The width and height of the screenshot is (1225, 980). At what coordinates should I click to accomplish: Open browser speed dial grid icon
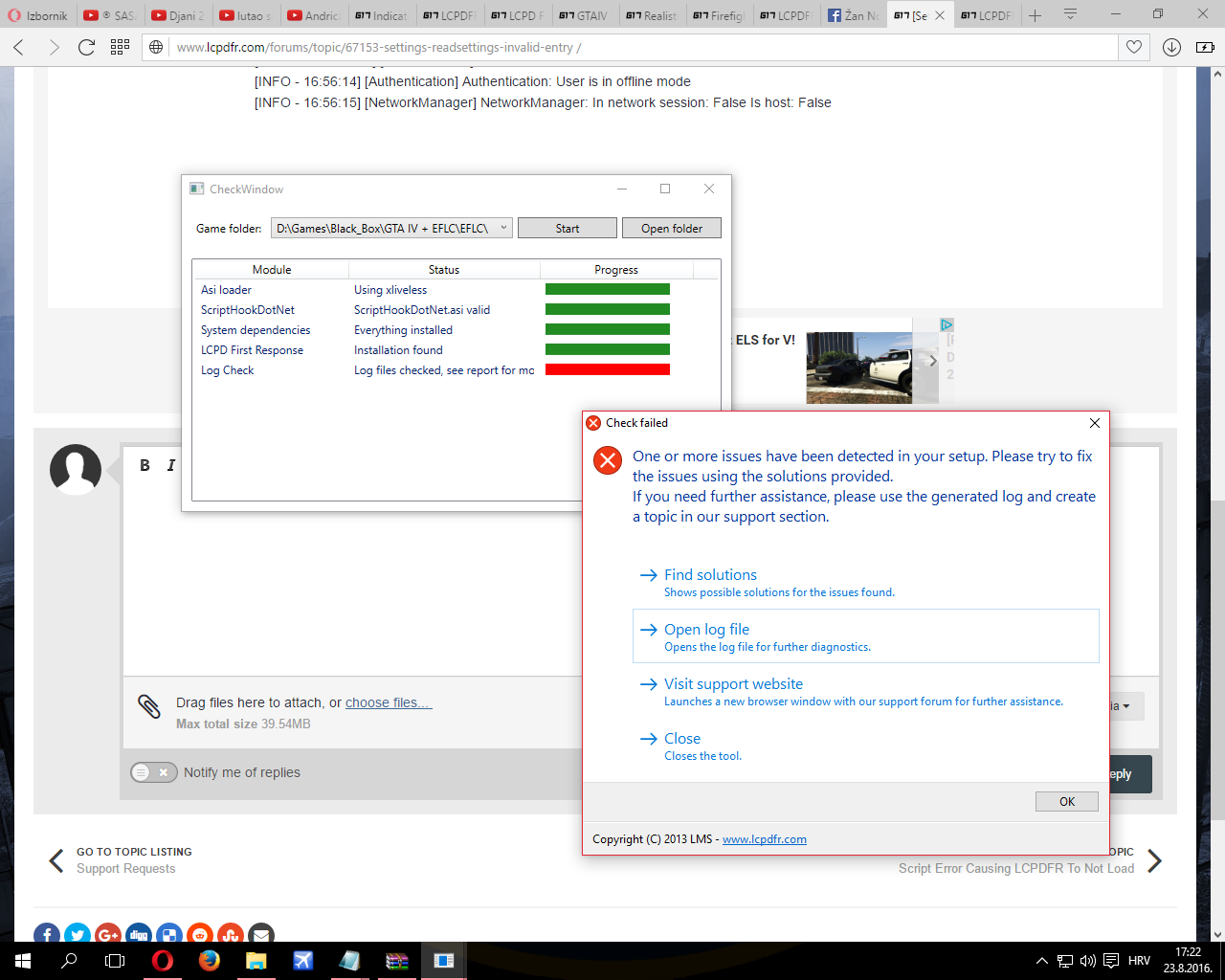[120, 47]
